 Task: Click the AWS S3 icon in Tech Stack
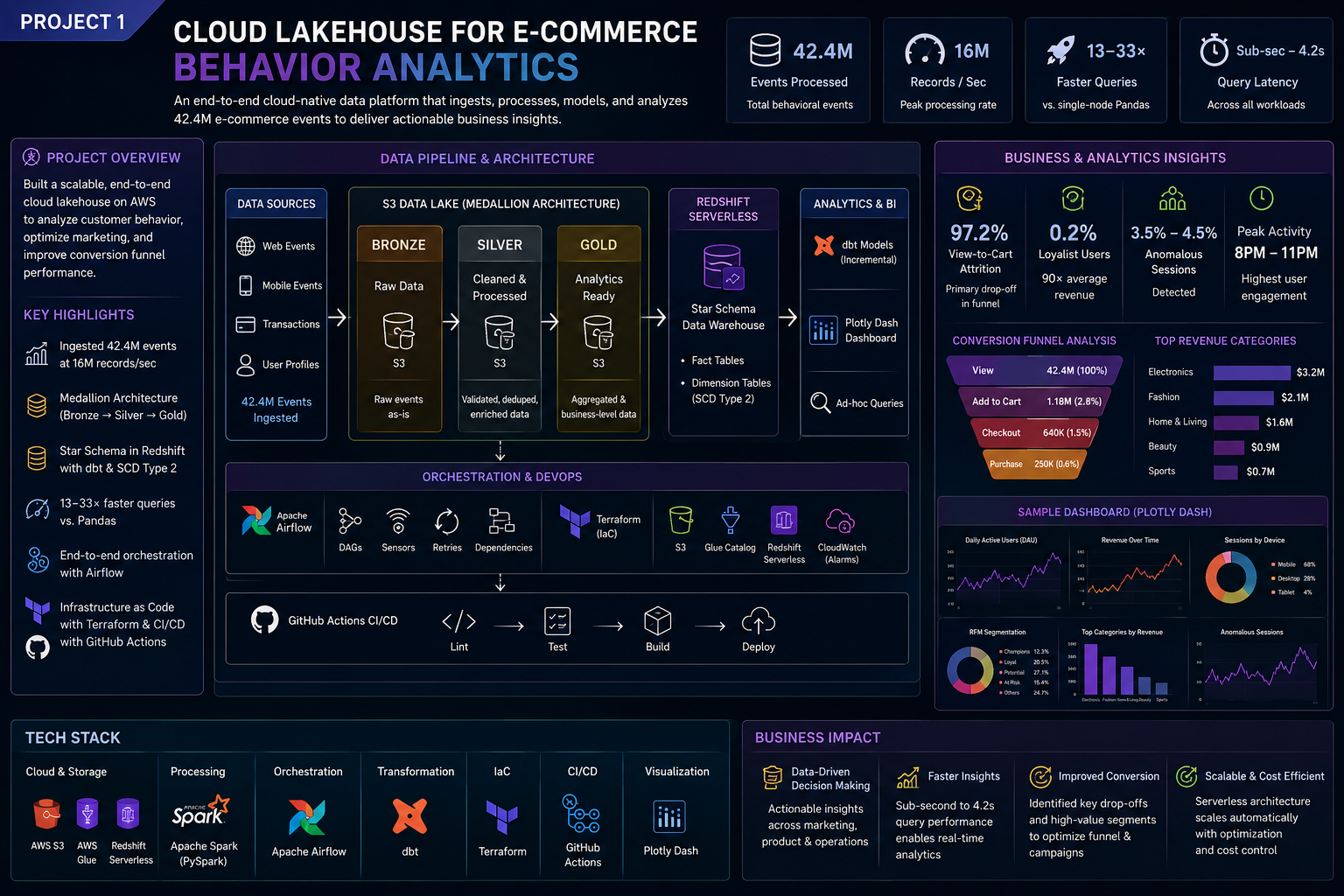[x=46, y=815]
